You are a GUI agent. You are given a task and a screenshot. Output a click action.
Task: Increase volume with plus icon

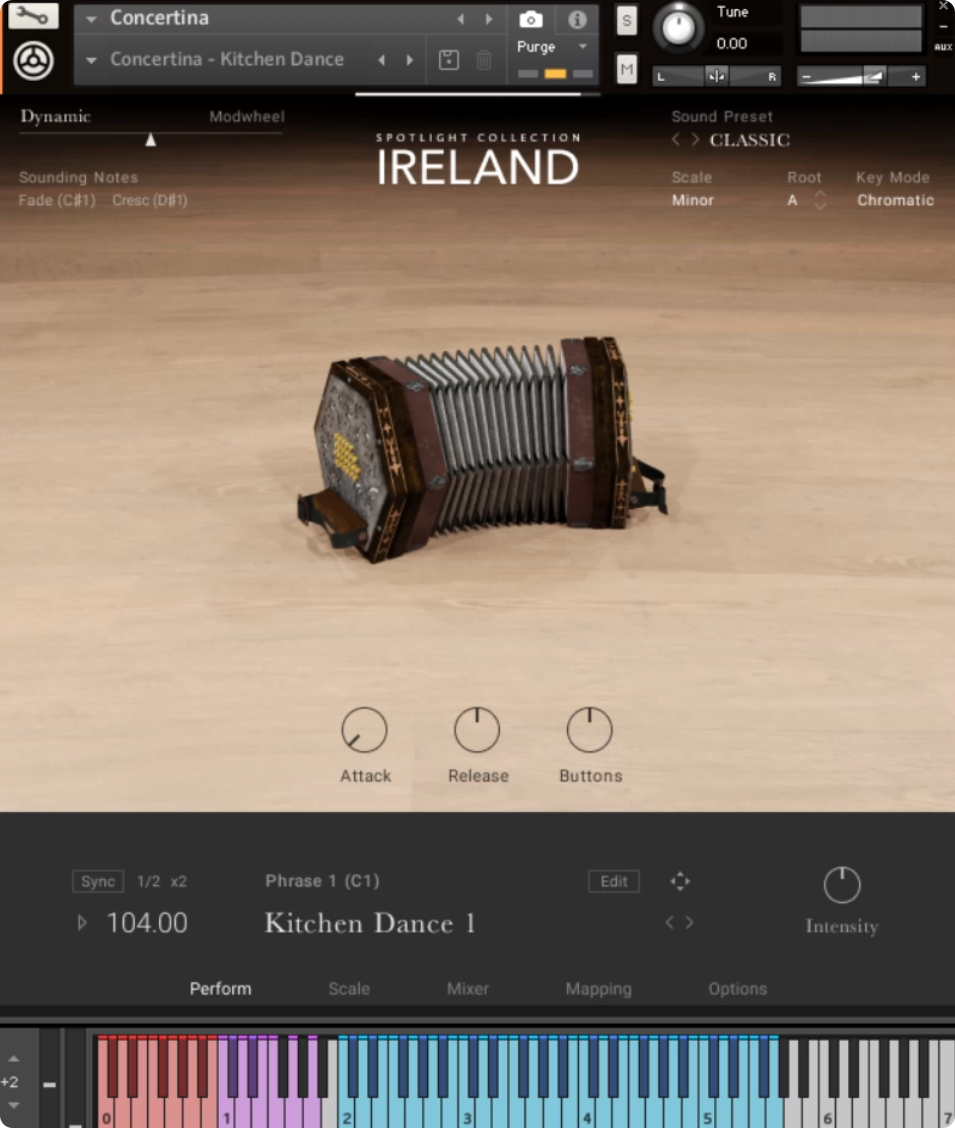point(915,76)
